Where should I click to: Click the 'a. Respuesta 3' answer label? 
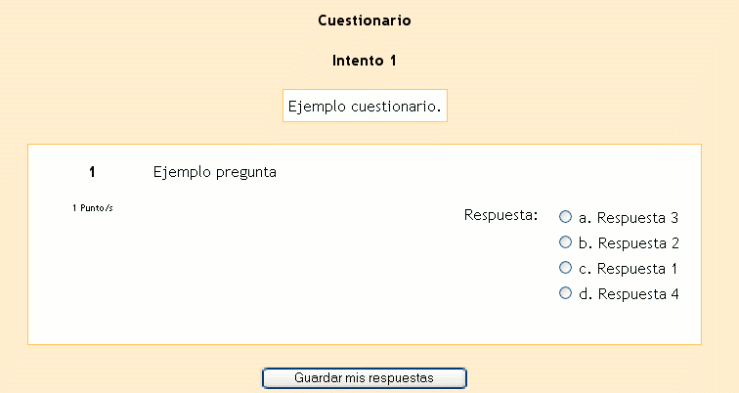pyautogui.click(x=628, y=218)
